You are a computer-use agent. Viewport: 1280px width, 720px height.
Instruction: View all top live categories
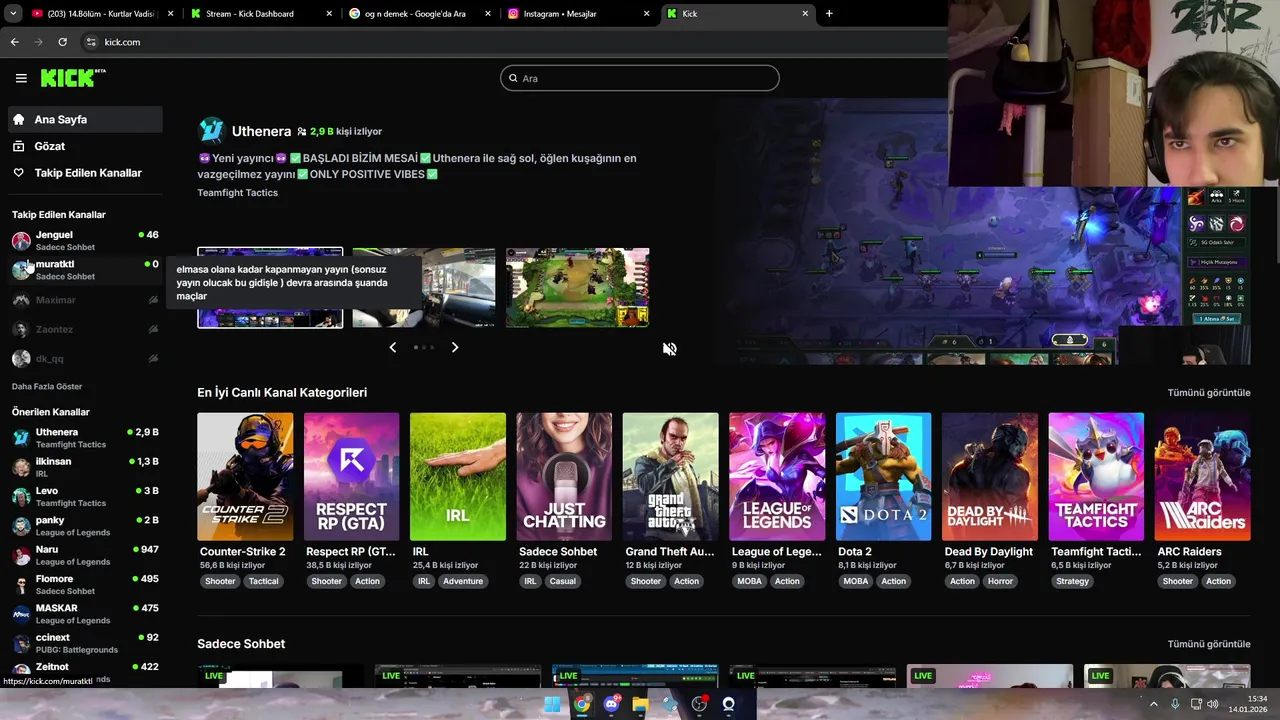1209,393
